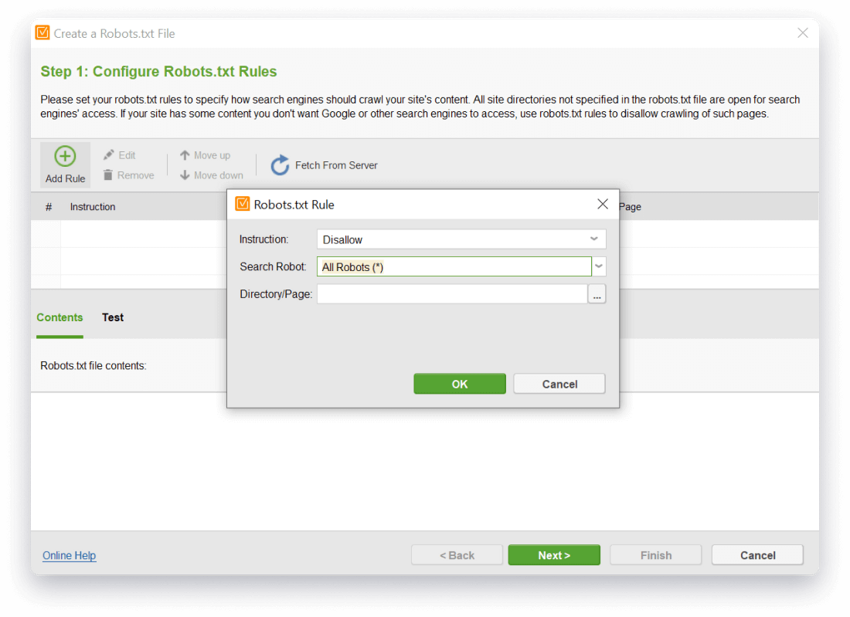Viewport: 850px width, 617px height.
Task: Expand the Search Robot dropdown
Action: click(x=598, y=266)
